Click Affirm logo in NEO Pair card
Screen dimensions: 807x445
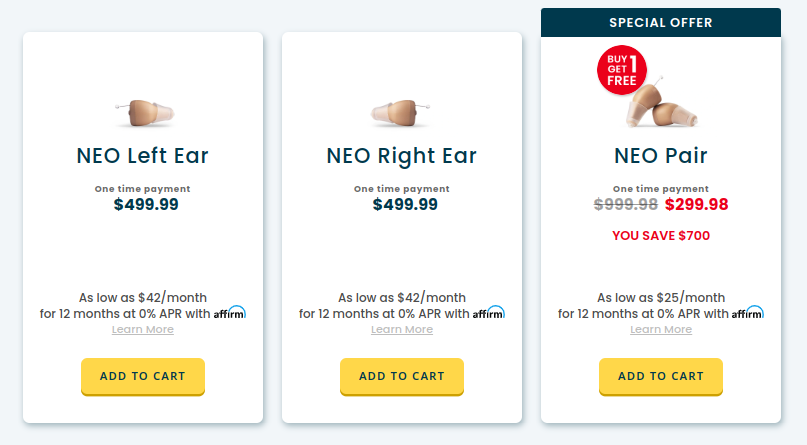[x=747, y=313]
